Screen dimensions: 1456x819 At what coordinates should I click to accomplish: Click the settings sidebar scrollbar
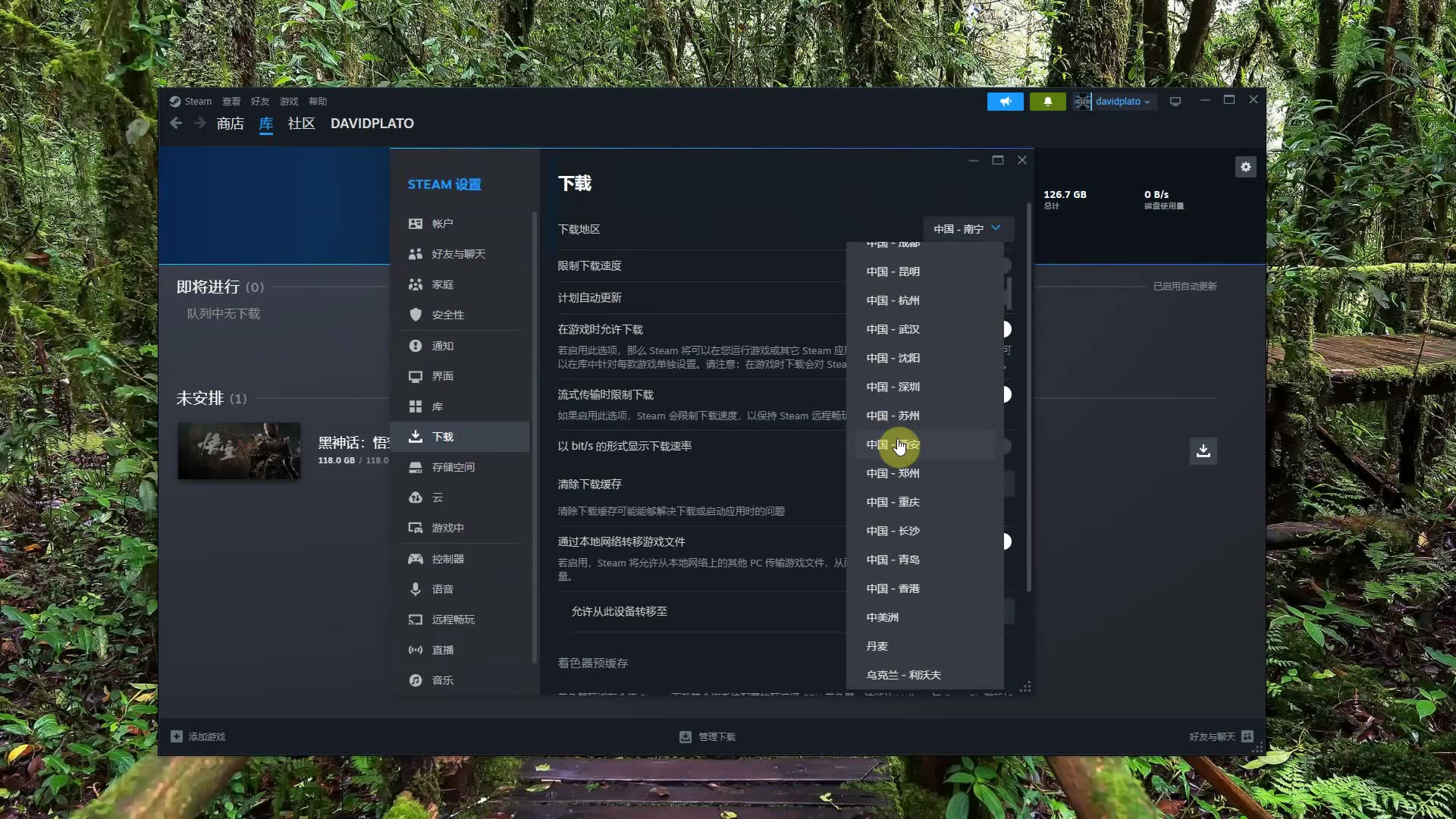pyautogui.click(x=535, y=438)
